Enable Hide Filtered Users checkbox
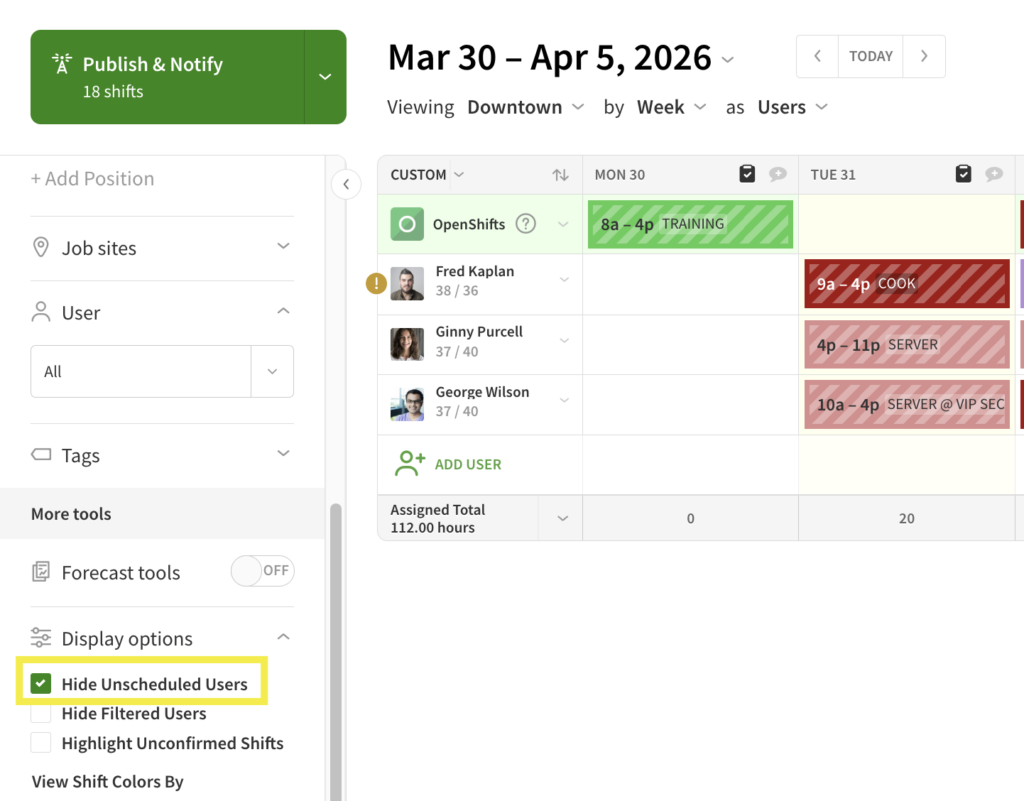 [41, 714]
